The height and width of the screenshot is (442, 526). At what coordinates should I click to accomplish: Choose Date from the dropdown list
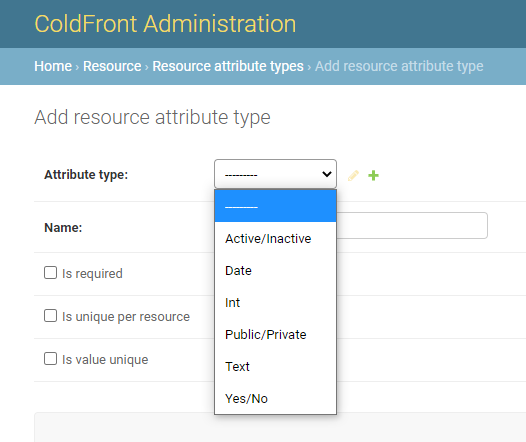pyautogui.click(x=275, y=270)
